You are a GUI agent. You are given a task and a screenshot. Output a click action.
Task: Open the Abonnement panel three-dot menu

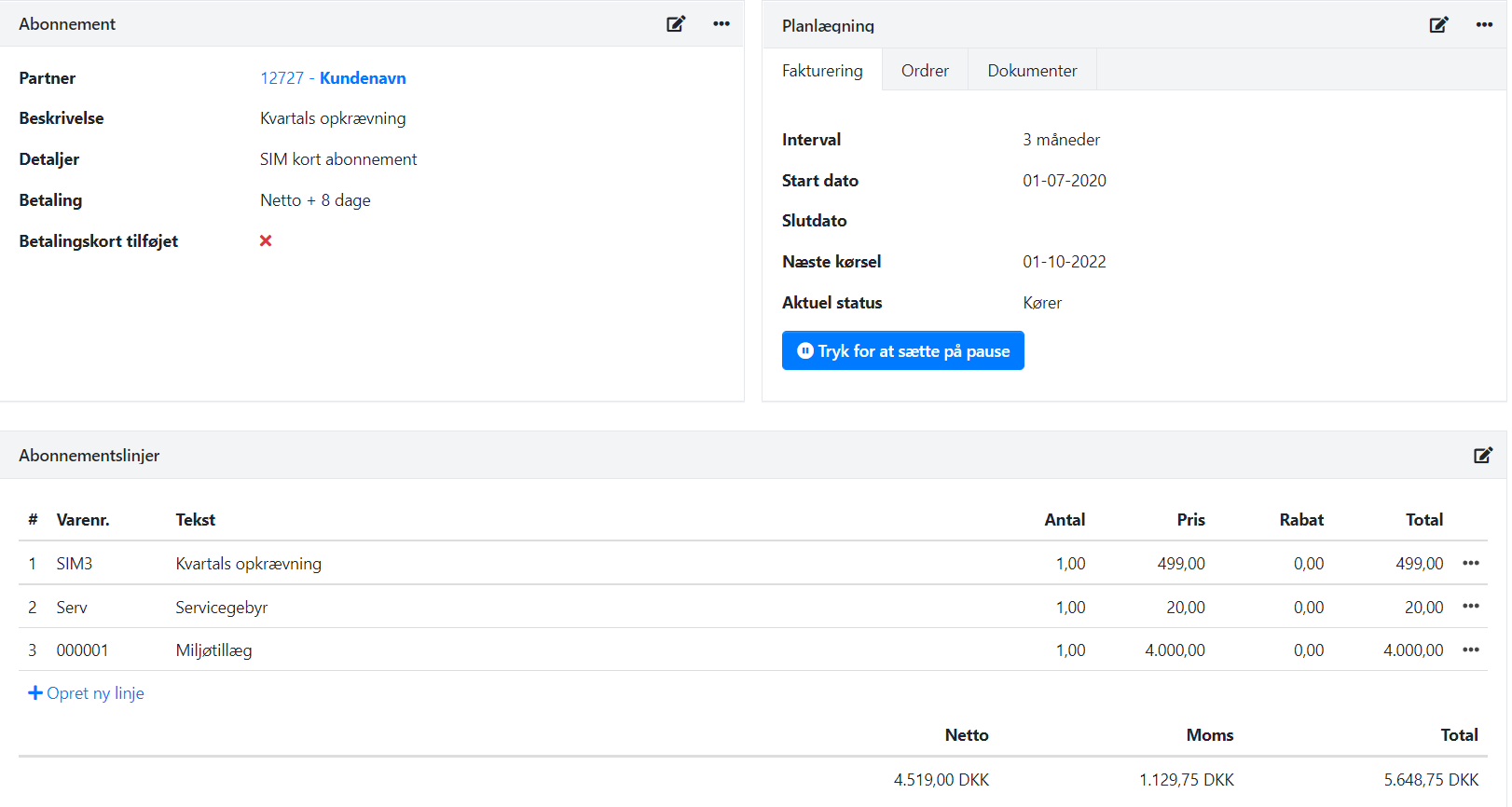pos(722,24)
